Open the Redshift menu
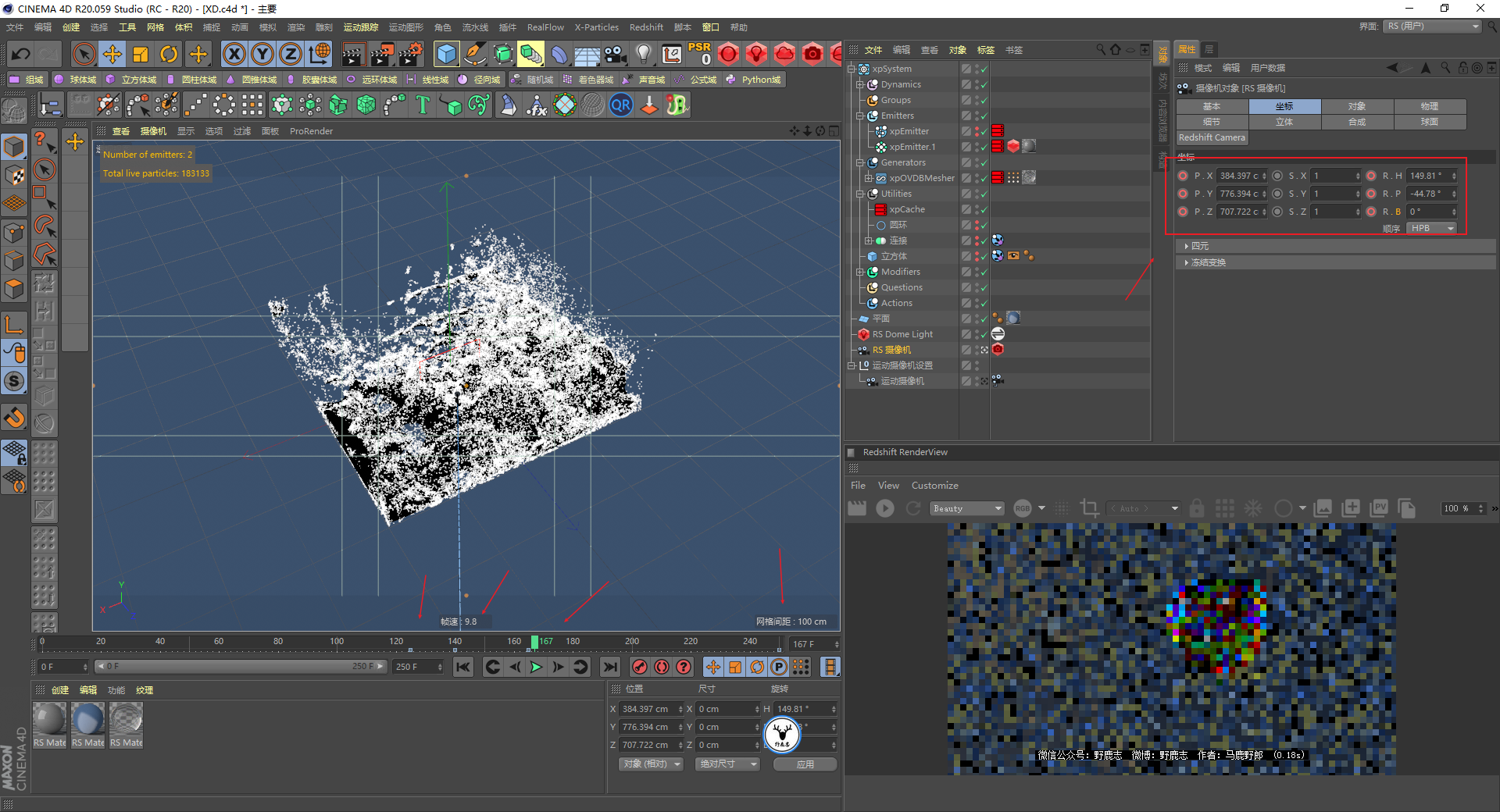This screenshot has height=812, width=1500. point(646,27)
